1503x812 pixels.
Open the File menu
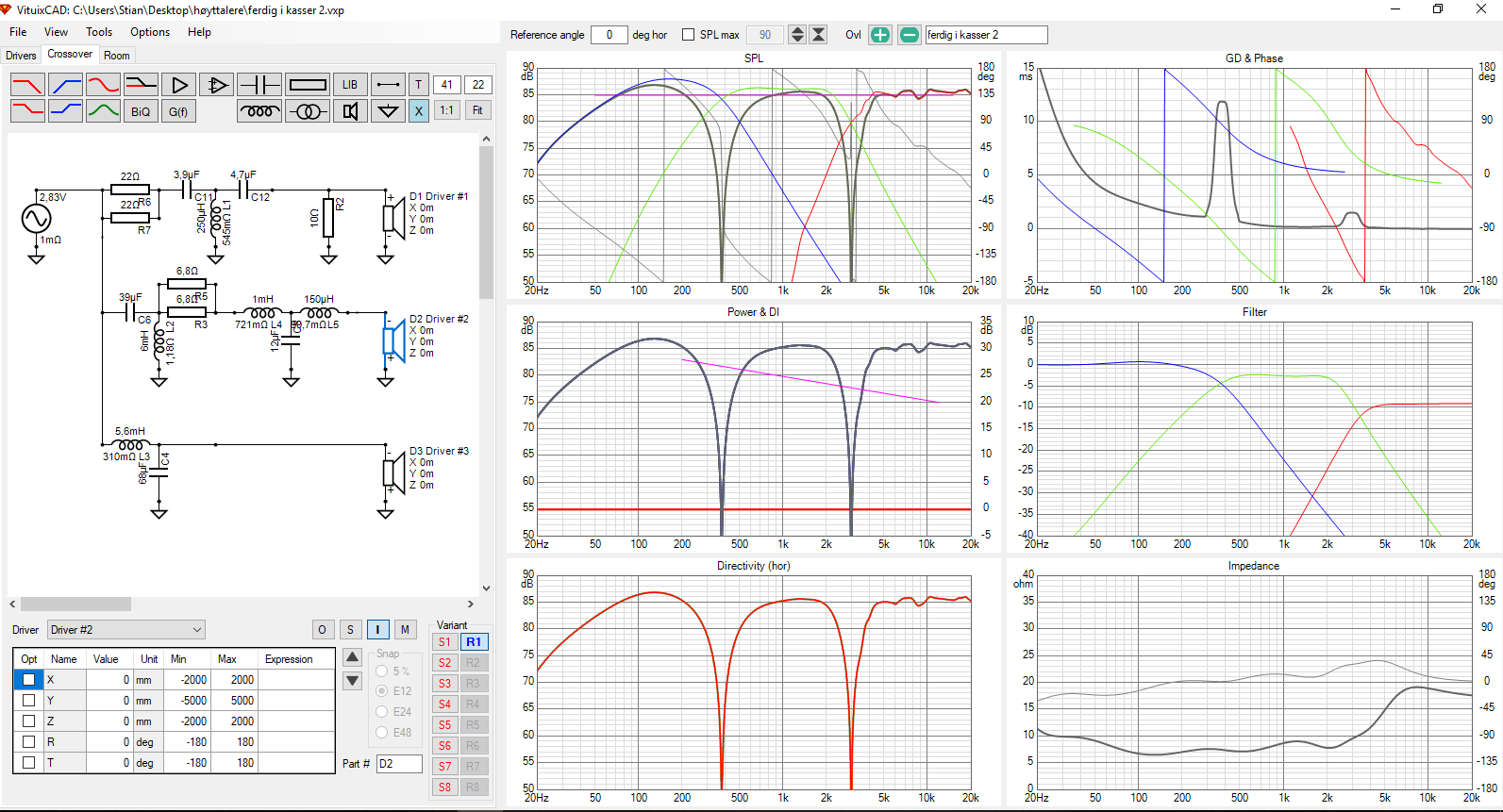coord(18,32)
